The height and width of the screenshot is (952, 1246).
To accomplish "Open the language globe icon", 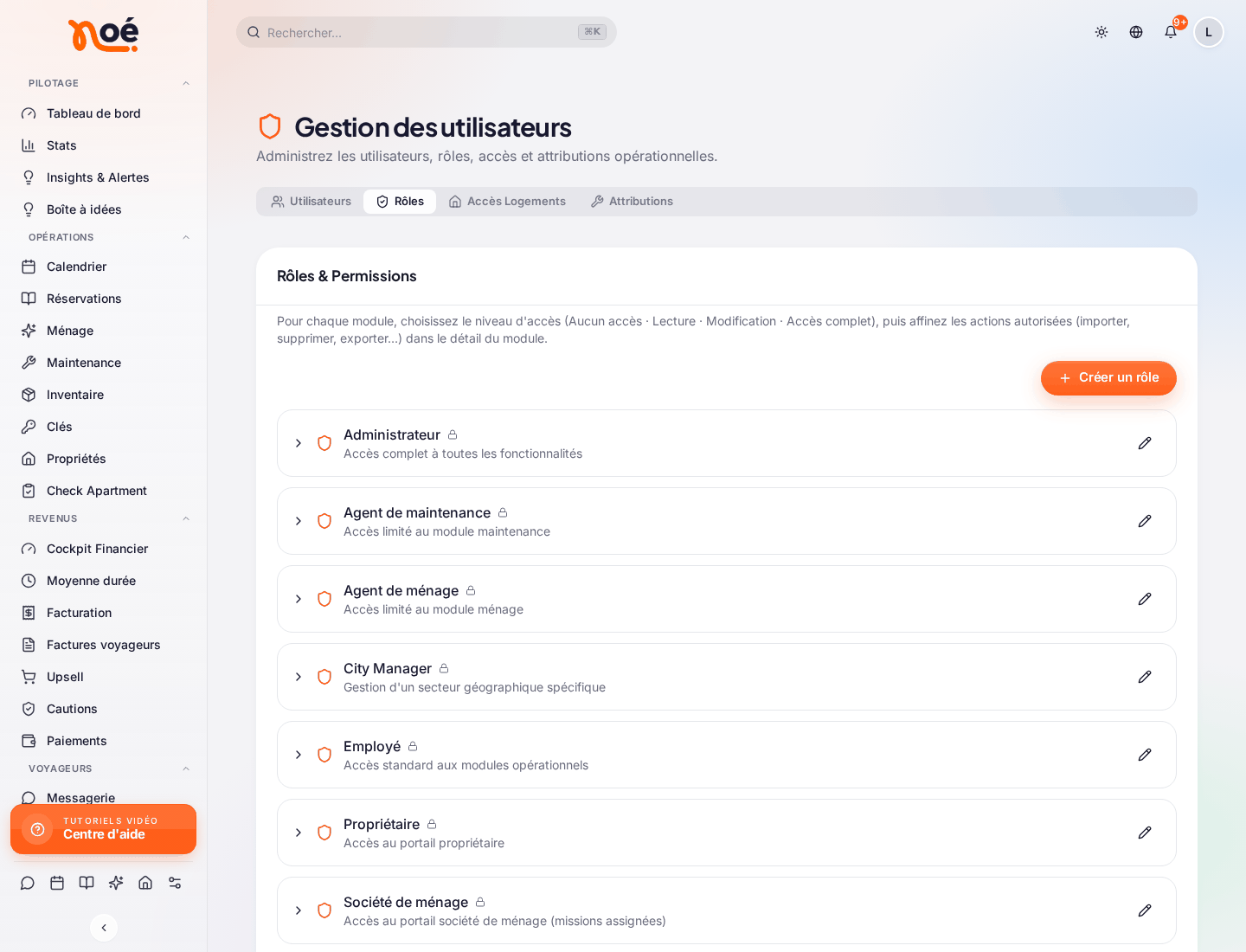I will coord(1136,32).
